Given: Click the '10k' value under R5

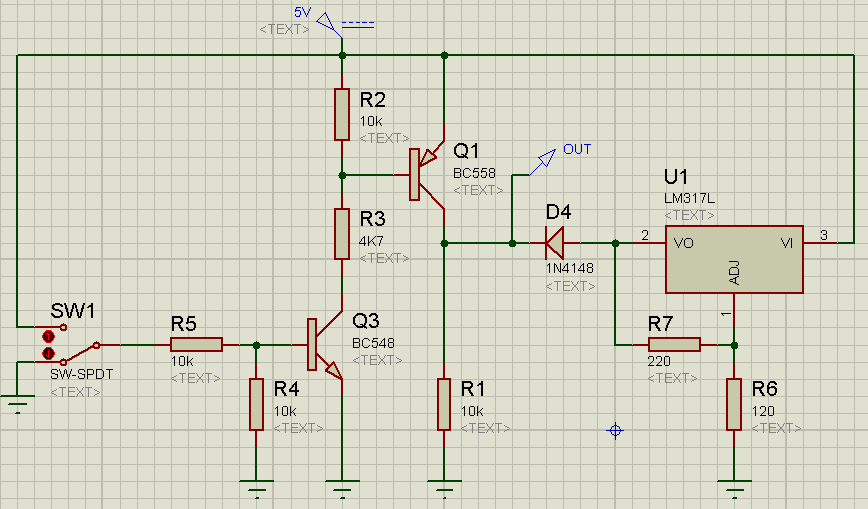Looking at the screenshot, I should (182, 362).
